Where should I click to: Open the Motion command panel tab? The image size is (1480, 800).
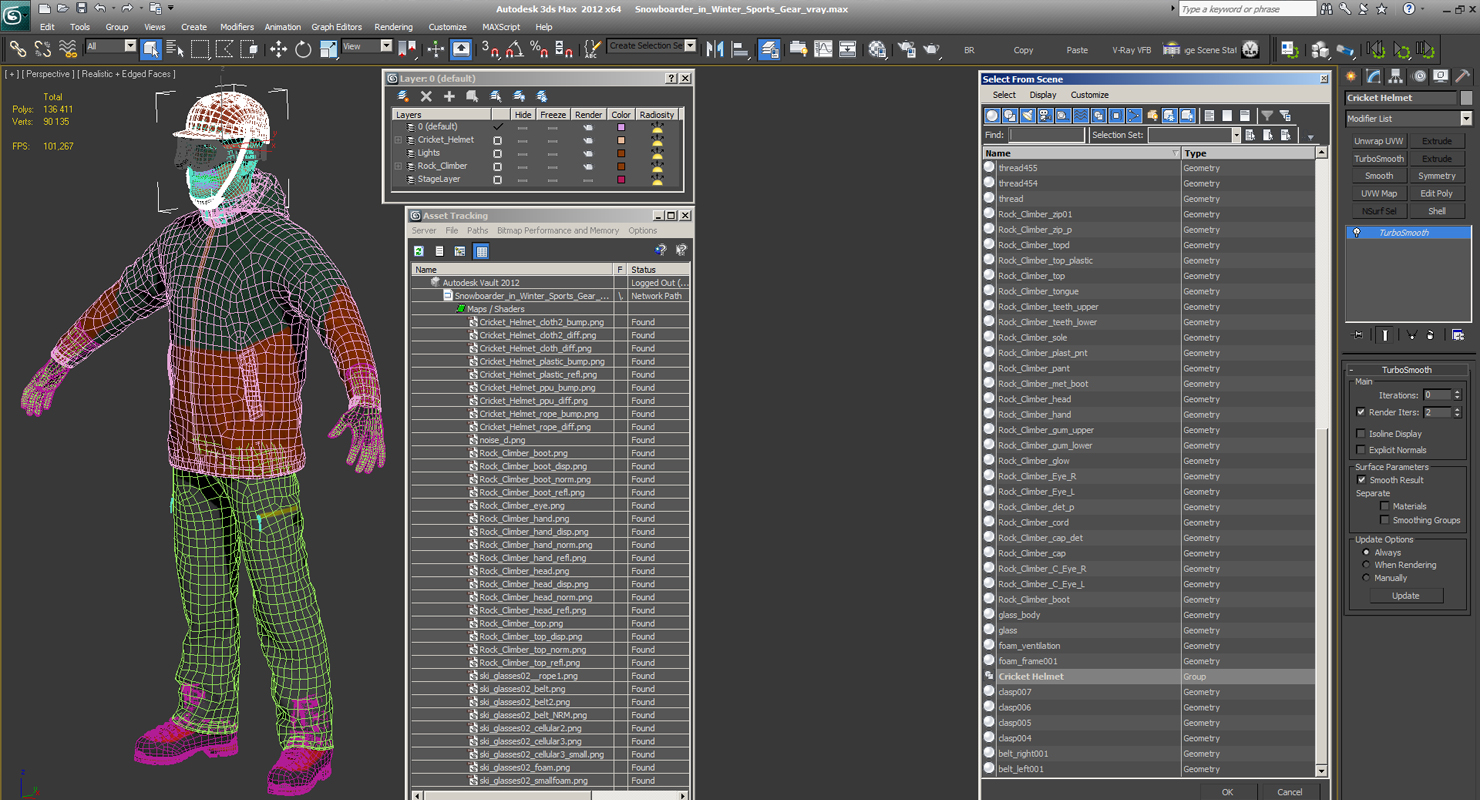(x=1418, y=76)
